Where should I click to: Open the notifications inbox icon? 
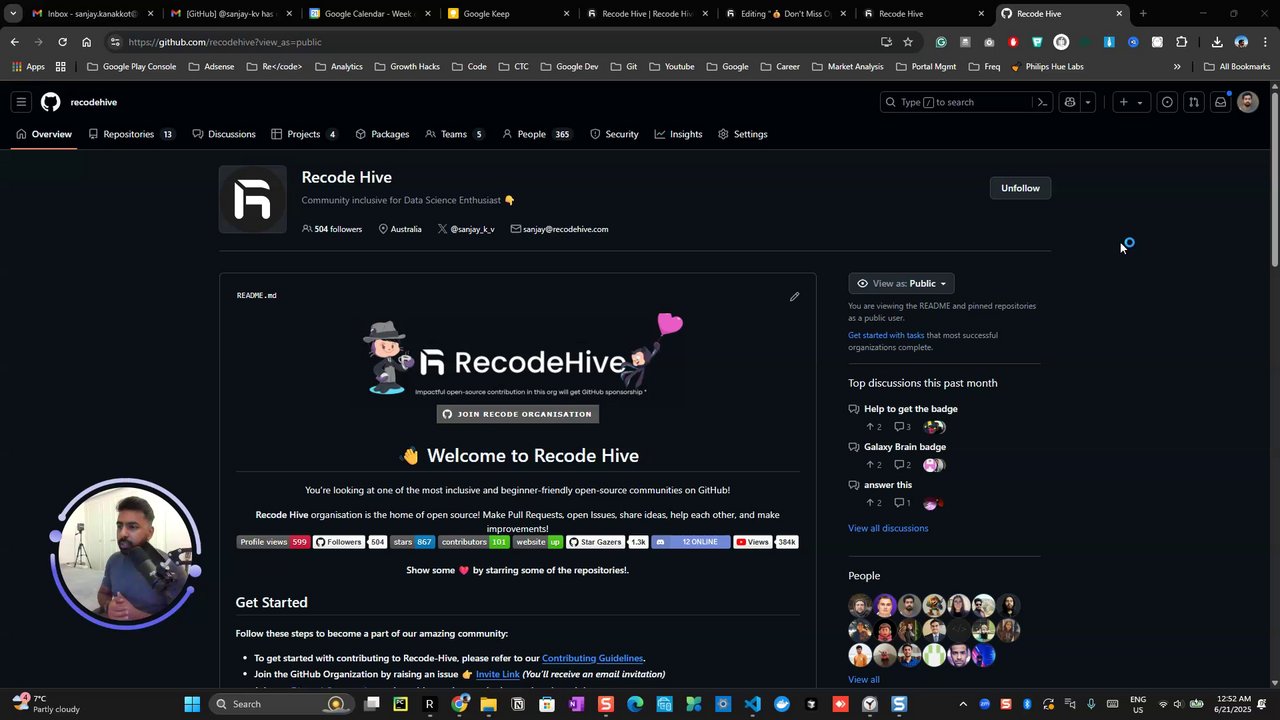(x=1220, y=102)
